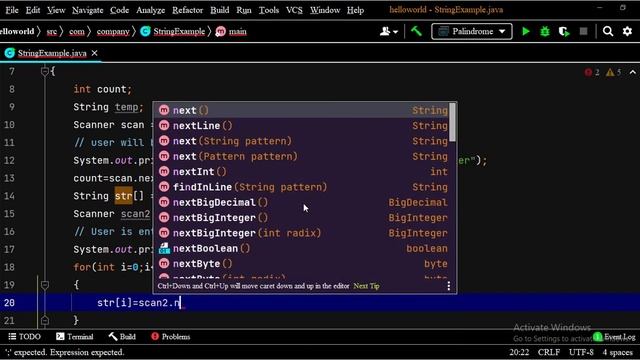Click the com breadcrumb
The width and height of the screenshot is (640, 360).
click(x=76, y=31)
